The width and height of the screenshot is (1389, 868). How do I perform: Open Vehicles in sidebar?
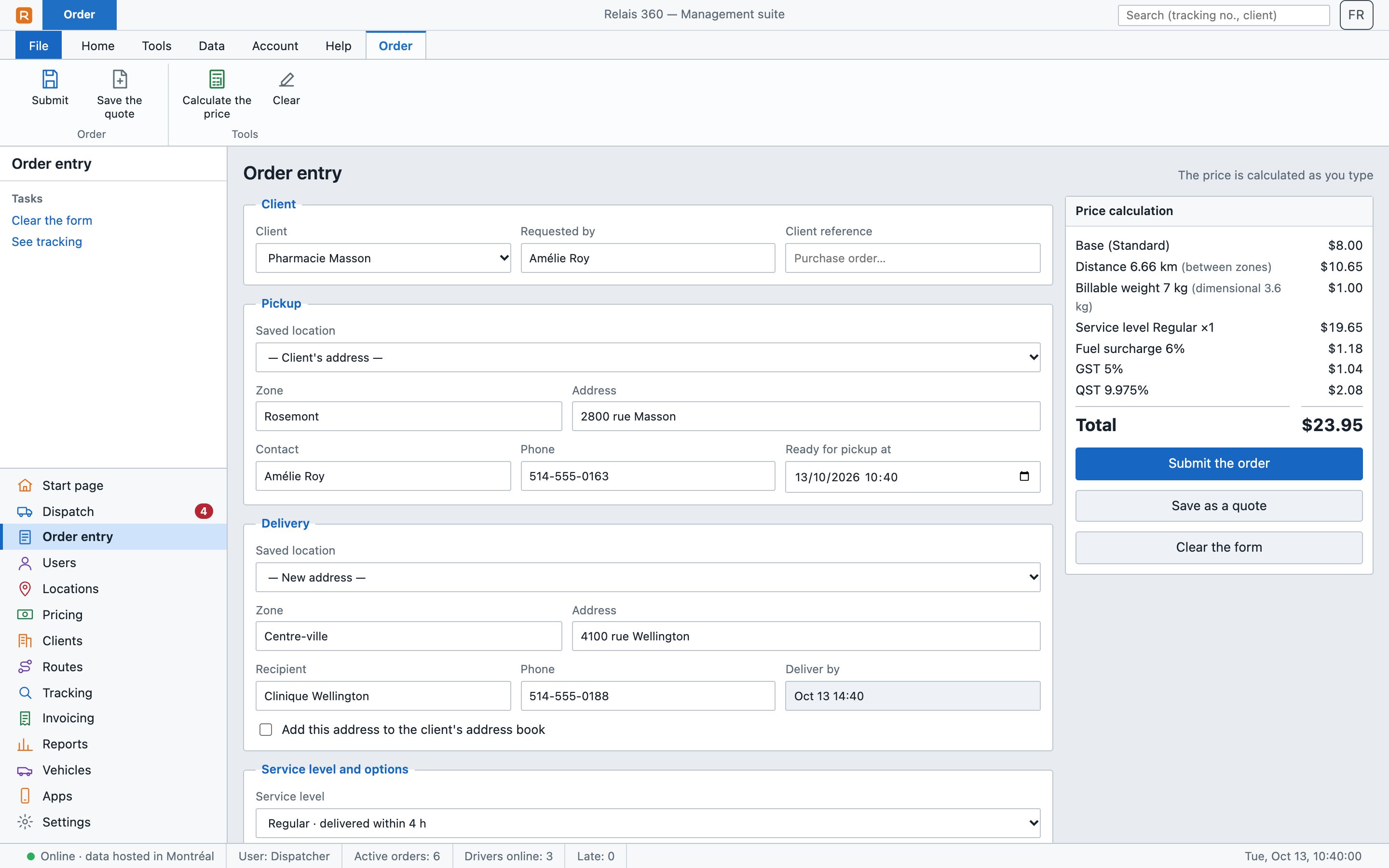pos(114,770)
